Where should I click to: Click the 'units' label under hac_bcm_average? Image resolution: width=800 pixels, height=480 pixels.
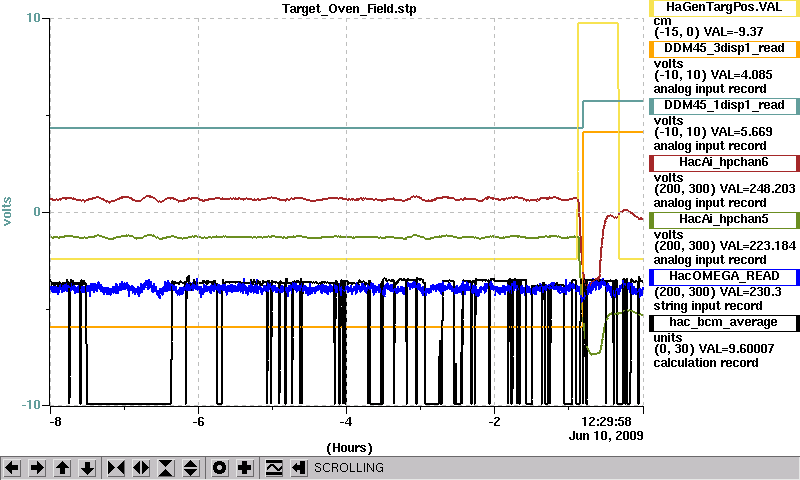pyautogui.click(x=668, y=338)
